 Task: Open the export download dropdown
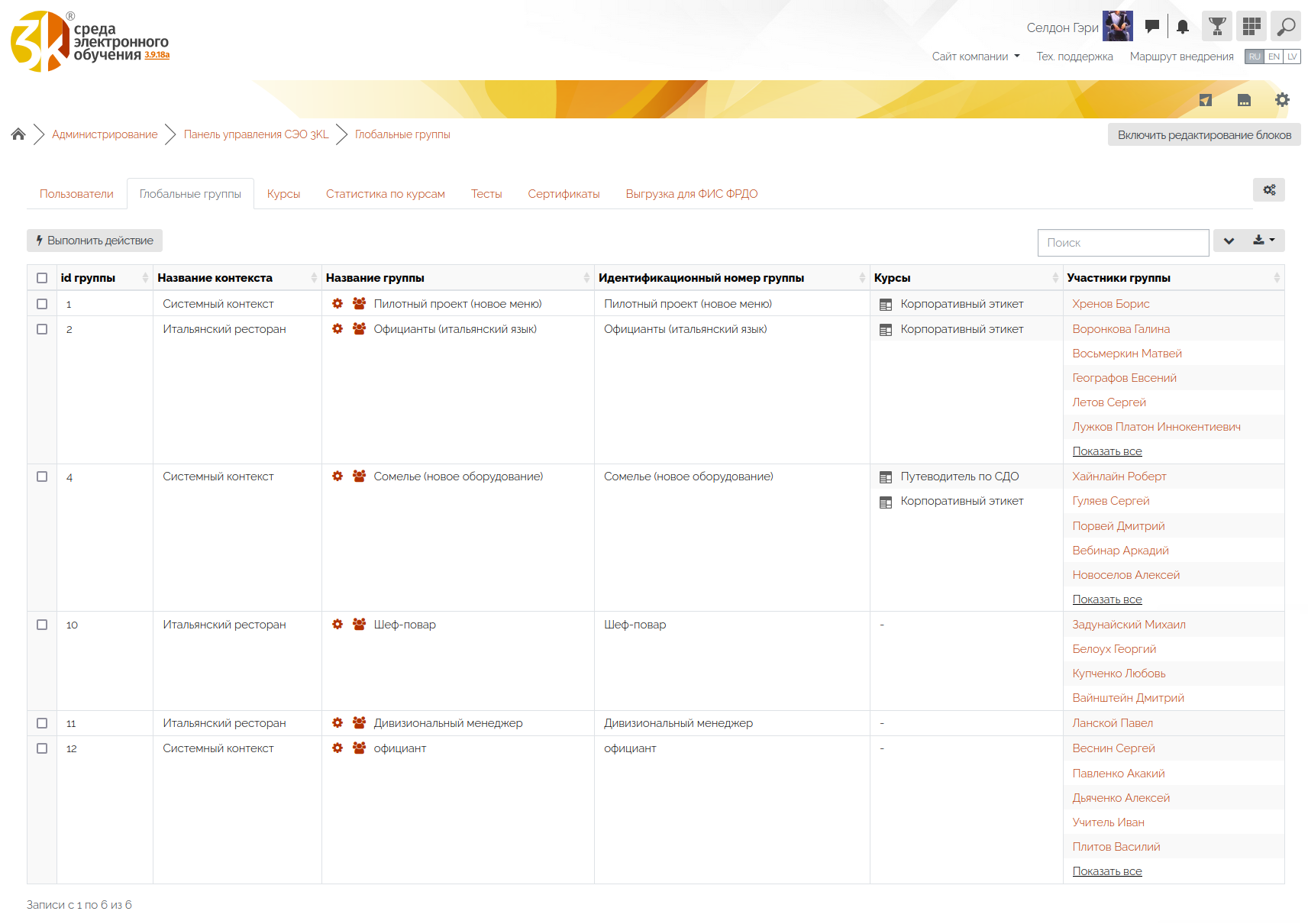[1264, 241]
